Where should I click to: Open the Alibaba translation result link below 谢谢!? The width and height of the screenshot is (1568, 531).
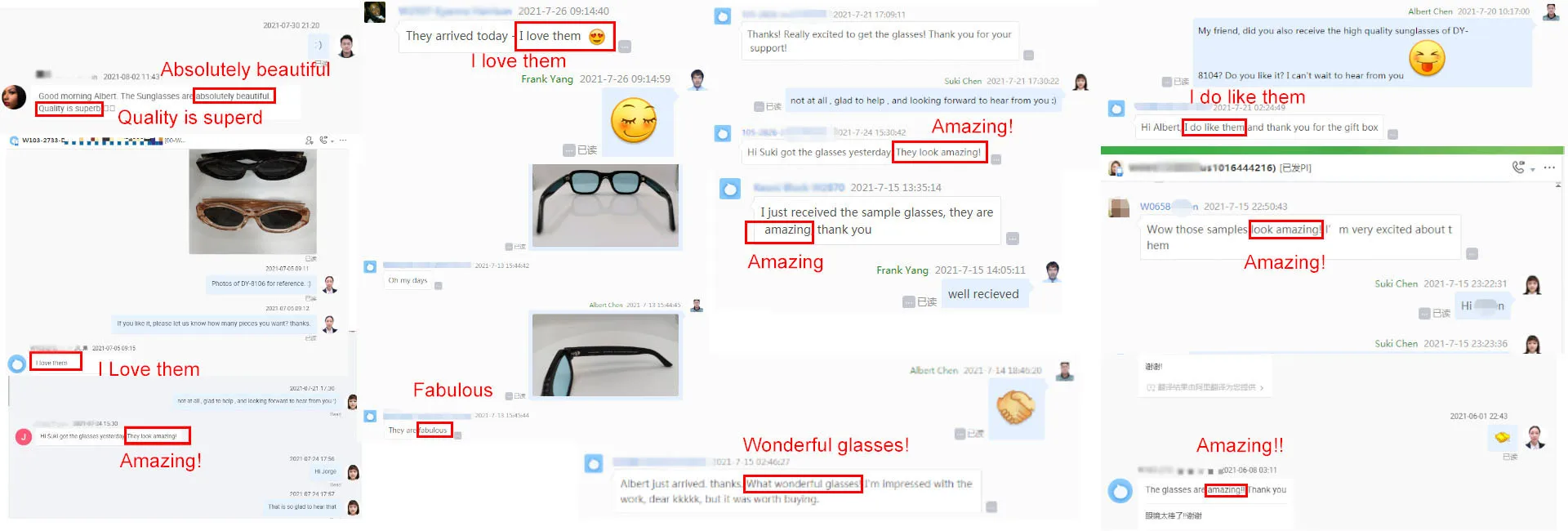[1205, 387]
